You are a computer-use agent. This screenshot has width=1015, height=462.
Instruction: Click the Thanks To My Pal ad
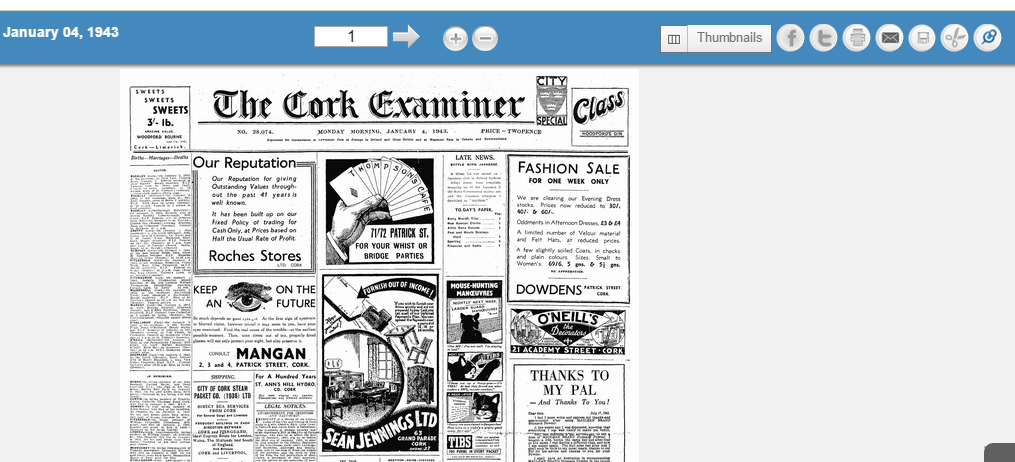point(569,413)
